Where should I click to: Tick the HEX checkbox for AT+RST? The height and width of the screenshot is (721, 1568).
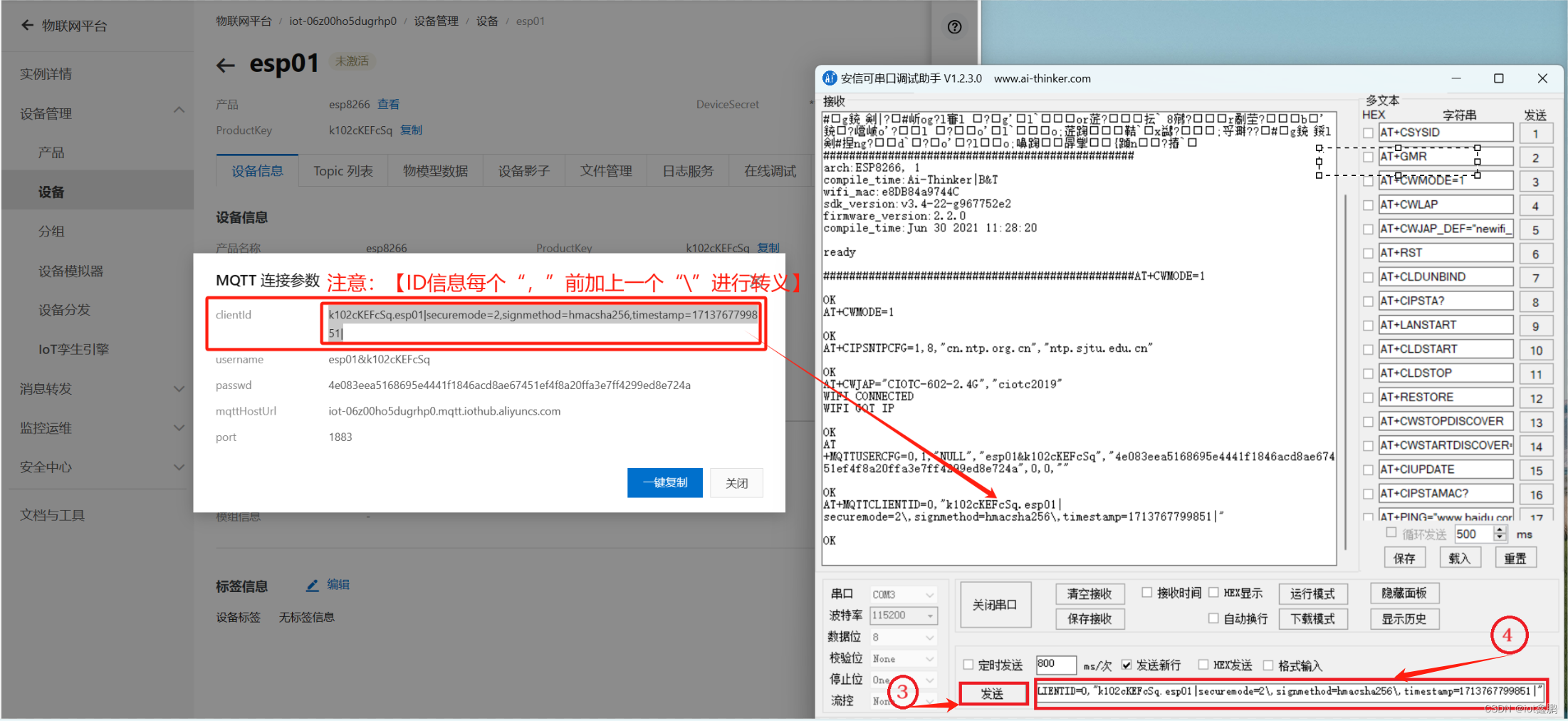coord(1368,254)
